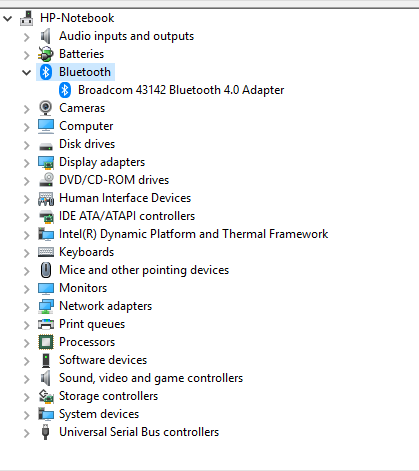Click the Intel Dynamic Platform framework icon
This screenshot has height=471, width=419.
pyautogui.click(x=46, y=234)
